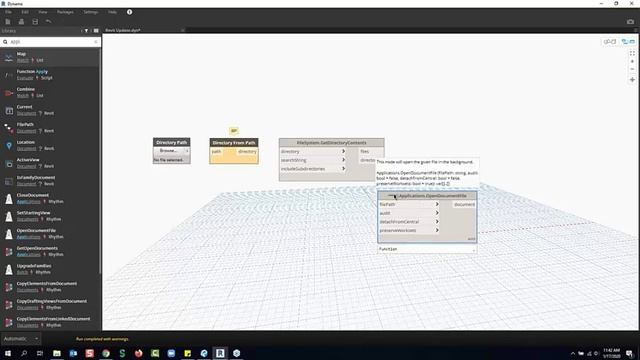This screenshot has width=640, height=360.
Task: Select CloseDocument Rhythm node in library
Action: (50, 198)
